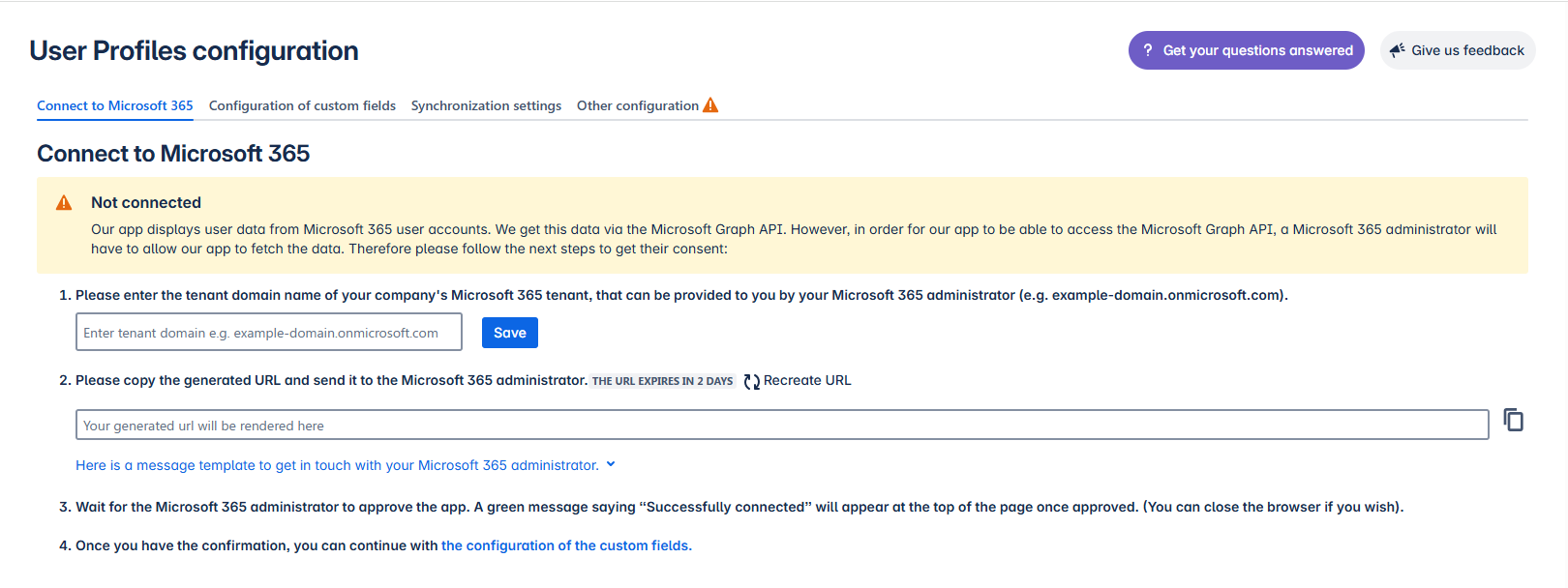Open the message template for Microsoft 365 administrator link
Image resolution: width=1568 pixels, height=588 pixels.
337,465
